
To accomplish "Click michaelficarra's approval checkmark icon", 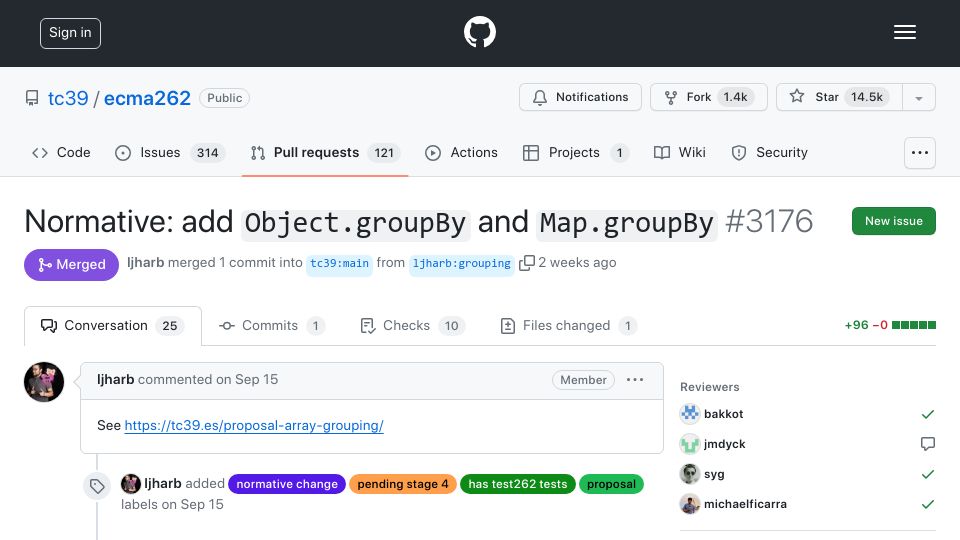I will coord(928,504).
